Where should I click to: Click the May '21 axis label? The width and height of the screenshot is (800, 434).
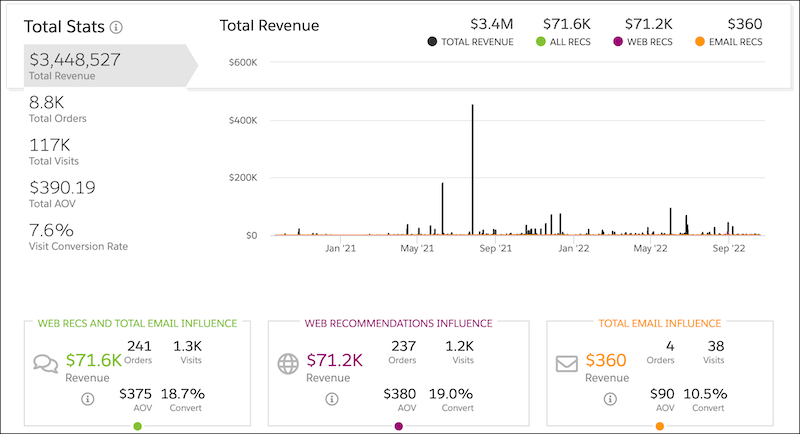point(417,248)
